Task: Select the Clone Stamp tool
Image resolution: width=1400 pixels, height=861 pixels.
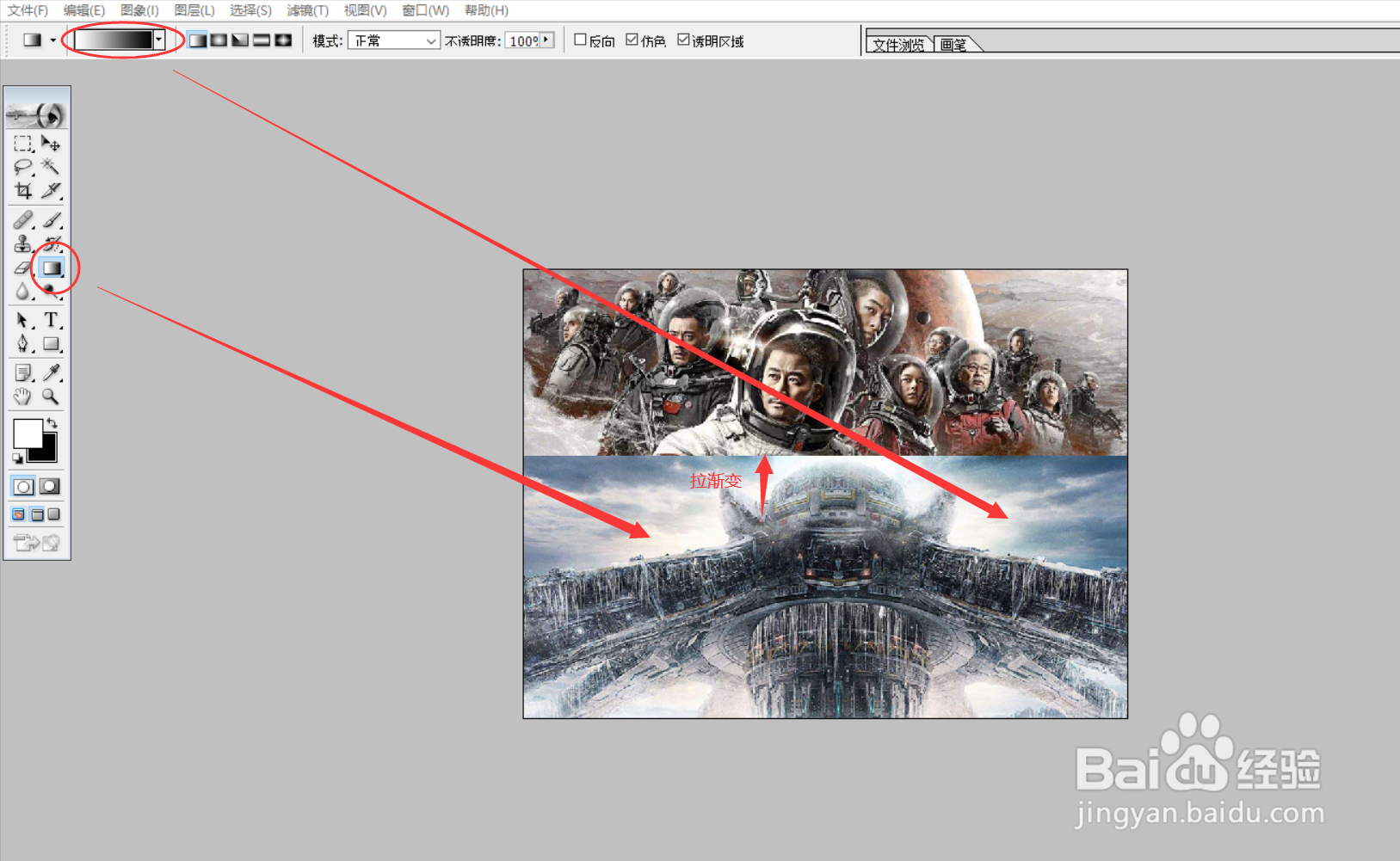Action: [x=23, y=244]
